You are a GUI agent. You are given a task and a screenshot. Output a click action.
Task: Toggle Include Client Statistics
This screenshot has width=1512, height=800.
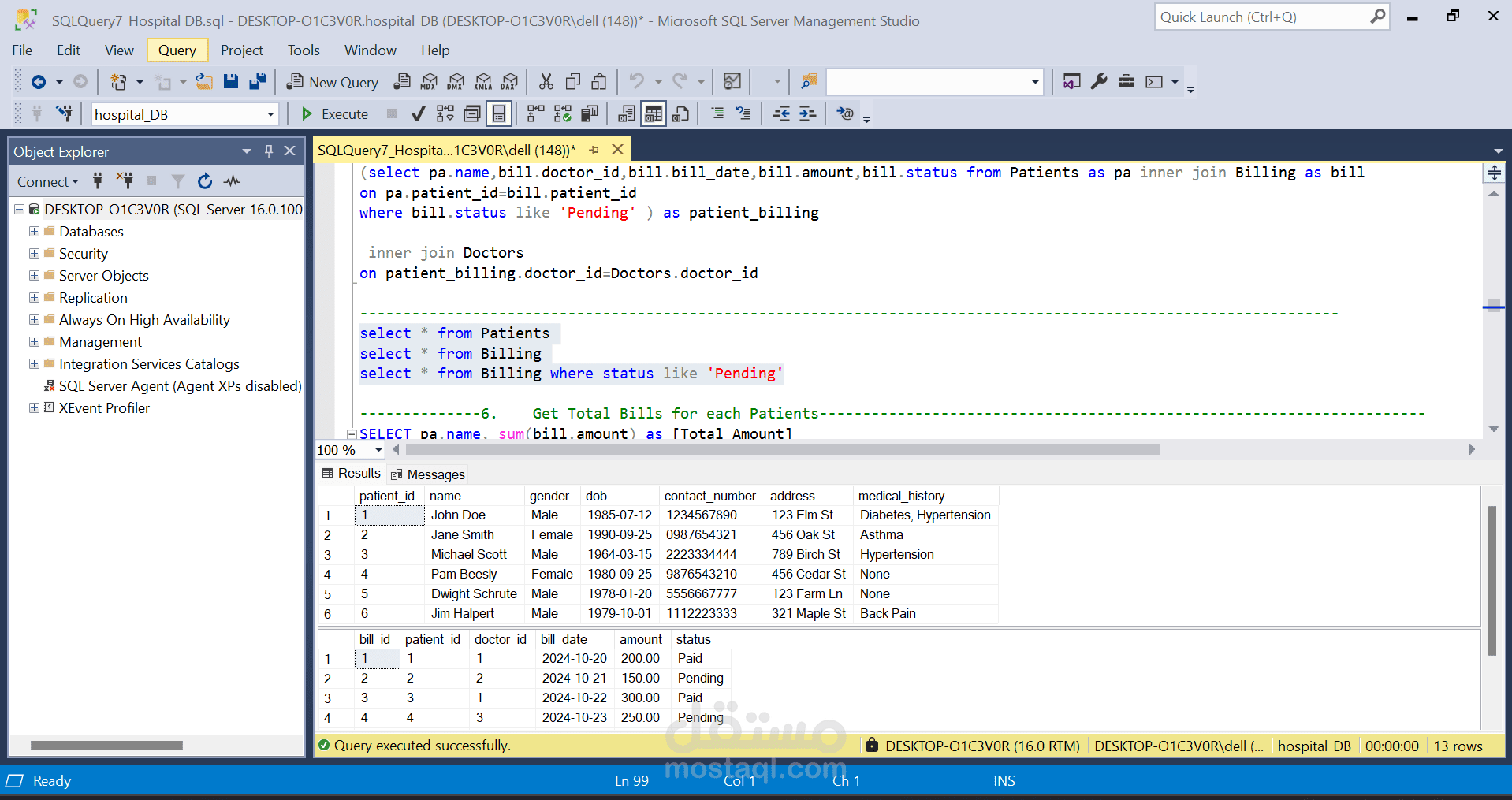coord(589,114)
